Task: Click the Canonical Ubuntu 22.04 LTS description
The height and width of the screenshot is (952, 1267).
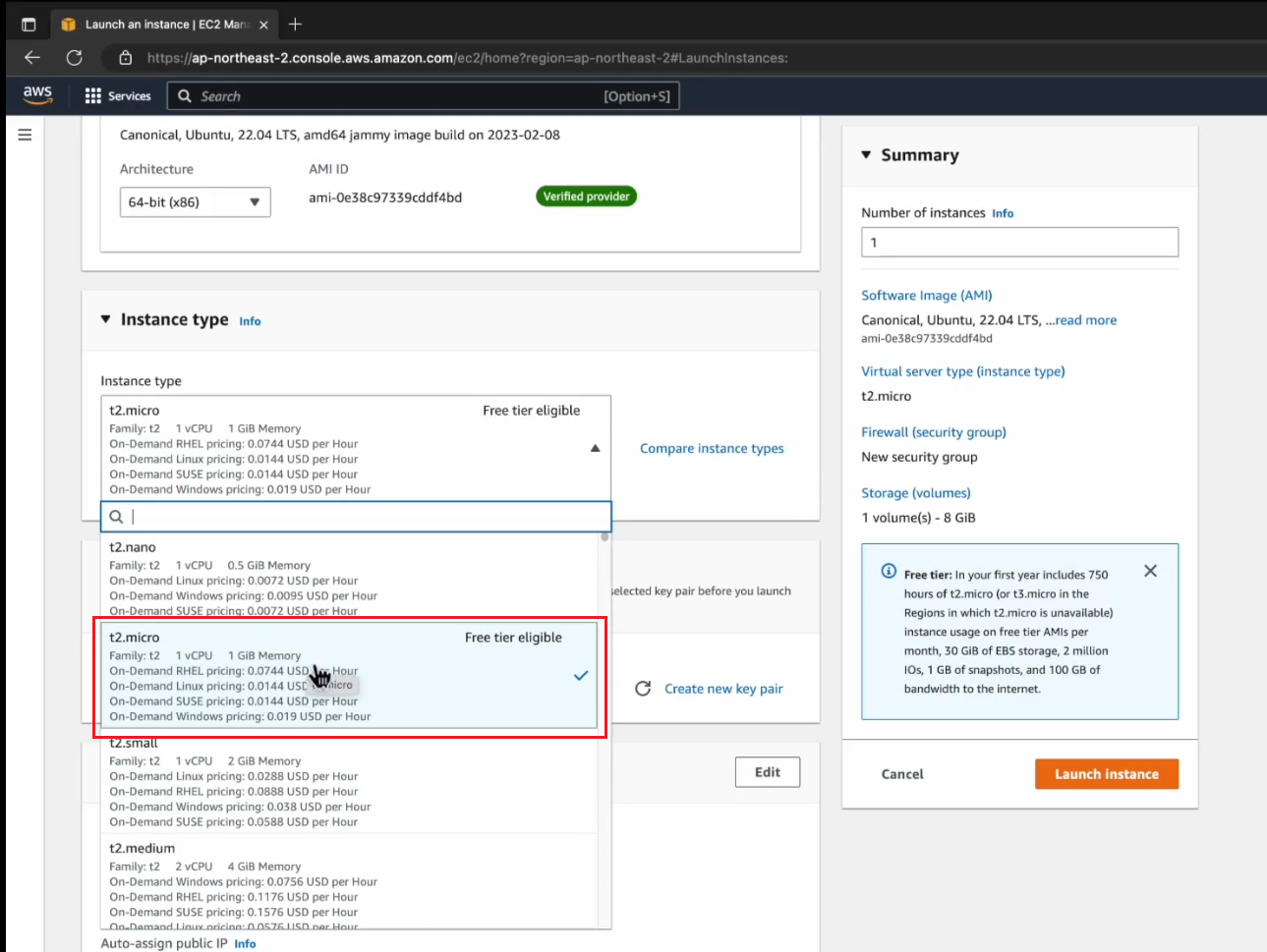Action: (x=340, y=136)
